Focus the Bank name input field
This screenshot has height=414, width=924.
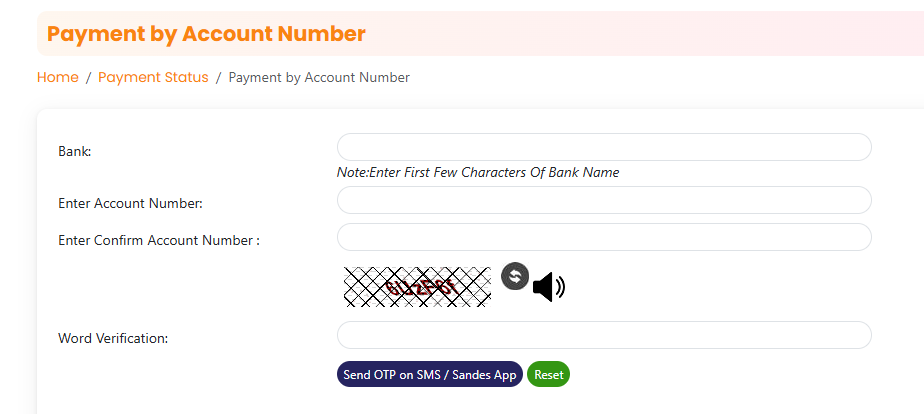[x=604, y=147]
